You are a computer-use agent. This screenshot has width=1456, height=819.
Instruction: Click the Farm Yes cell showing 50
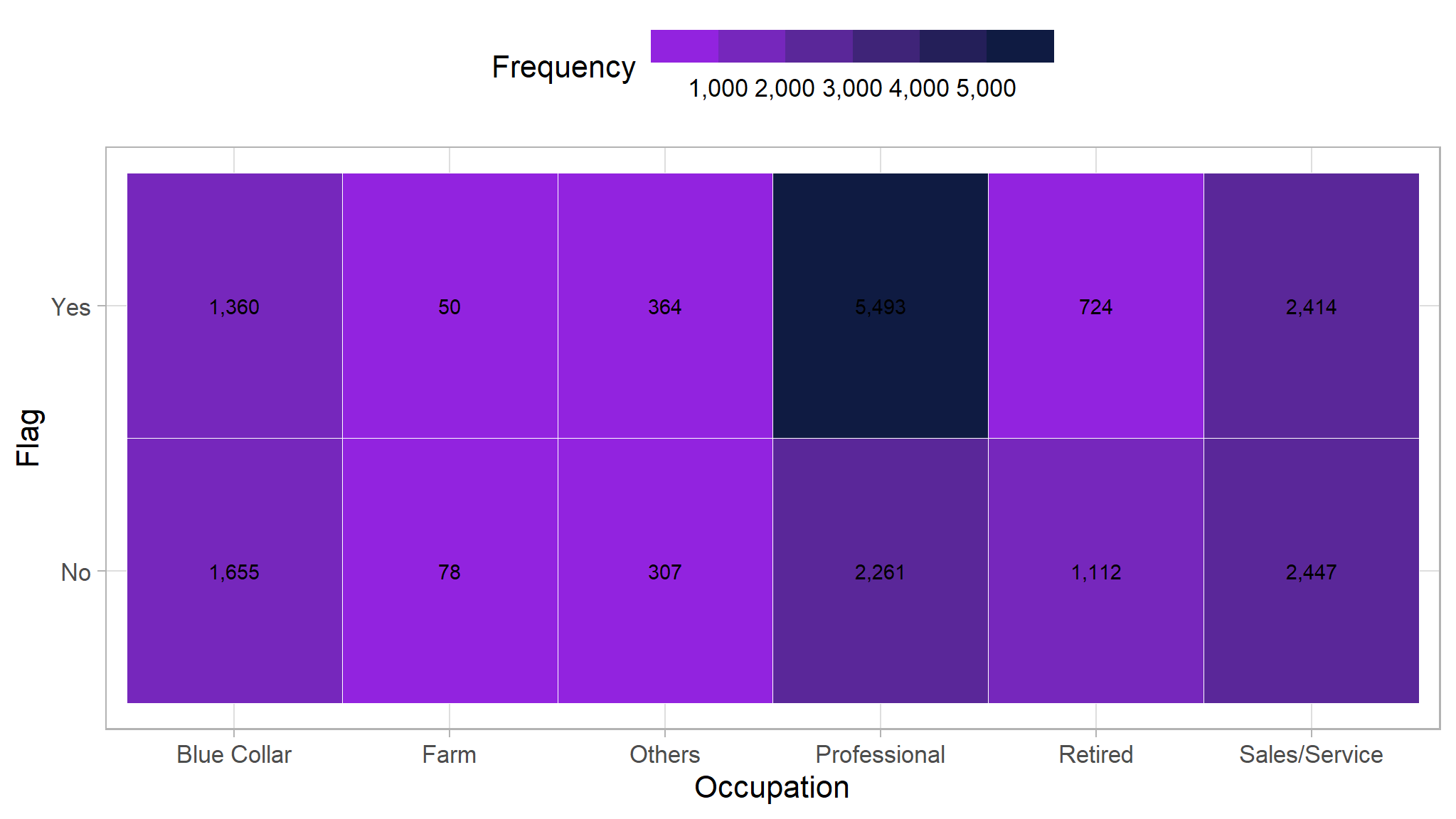[x=450, y=306]
